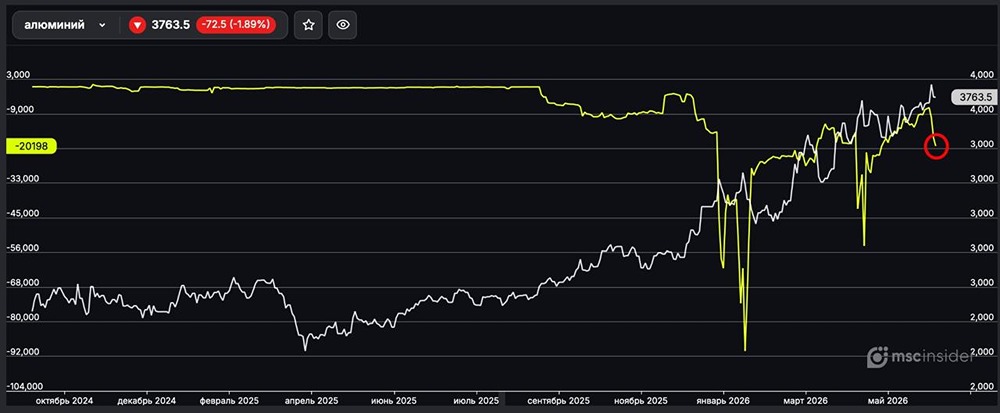Click the -80,000 left axis label
Image resolution: width=1000 pixels, height=413 pixels.
(x=24, y=317)
